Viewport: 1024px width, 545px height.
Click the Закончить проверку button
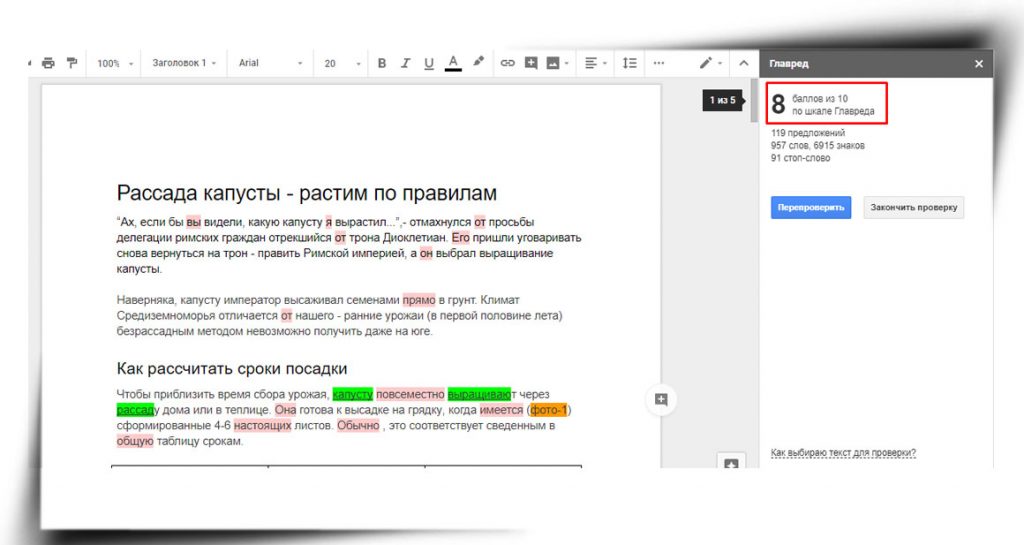pyautogui.click(x=913, y=208)
